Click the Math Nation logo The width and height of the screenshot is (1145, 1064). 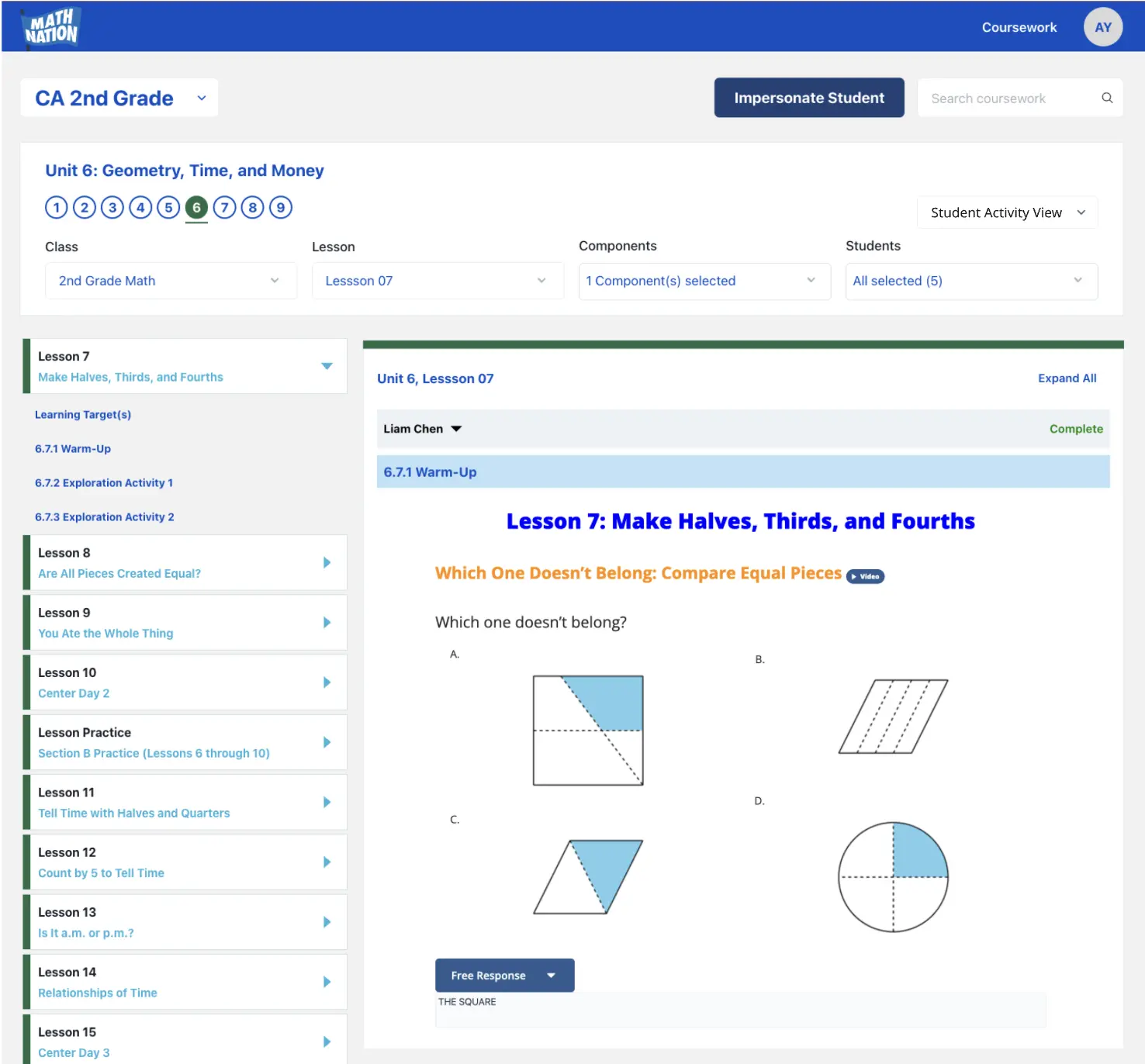tap(51, 28)
